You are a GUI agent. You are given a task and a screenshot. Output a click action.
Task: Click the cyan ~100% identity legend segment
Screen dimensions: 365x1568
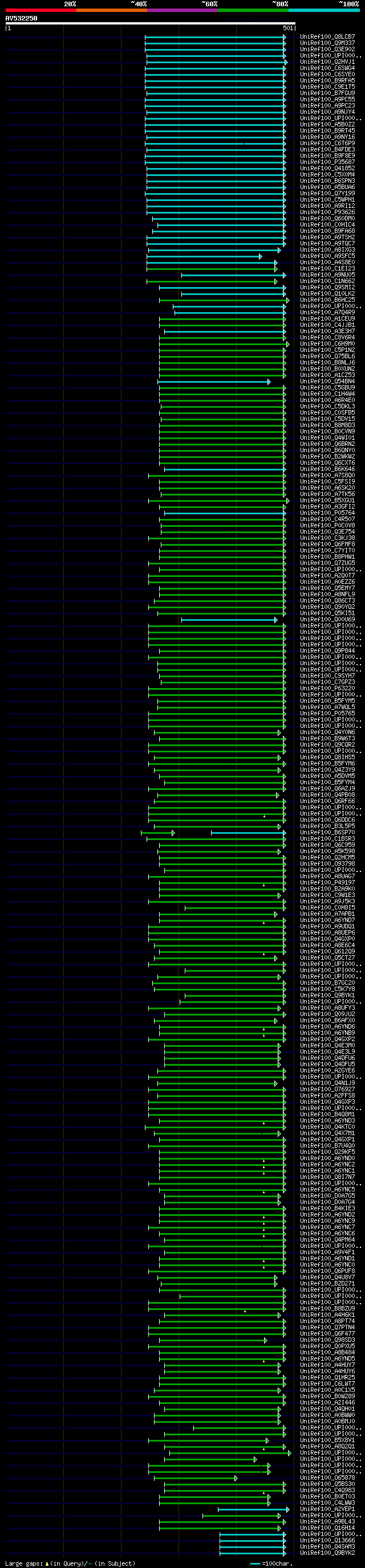pyautogui.click(x=323, y=10)
